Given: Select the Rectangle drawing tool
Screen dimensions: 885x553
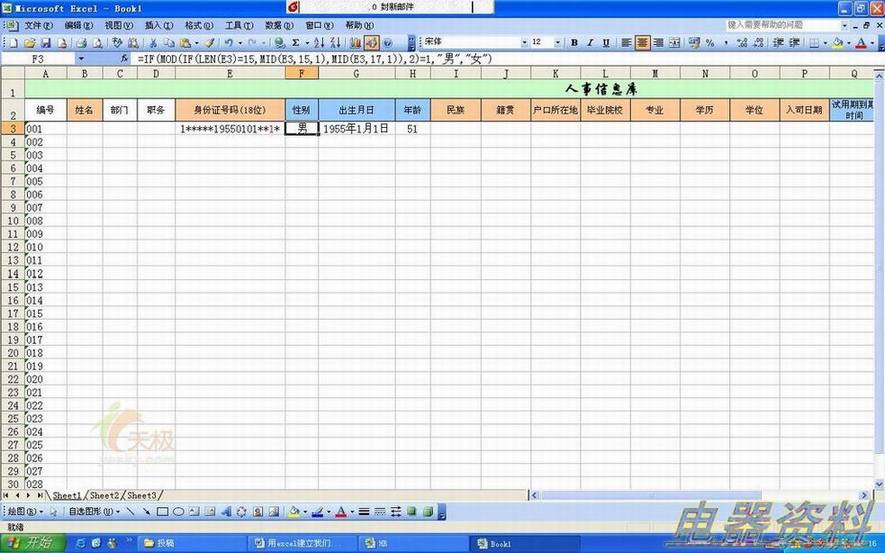Looking at the screenshot, I should coord(163,511).
